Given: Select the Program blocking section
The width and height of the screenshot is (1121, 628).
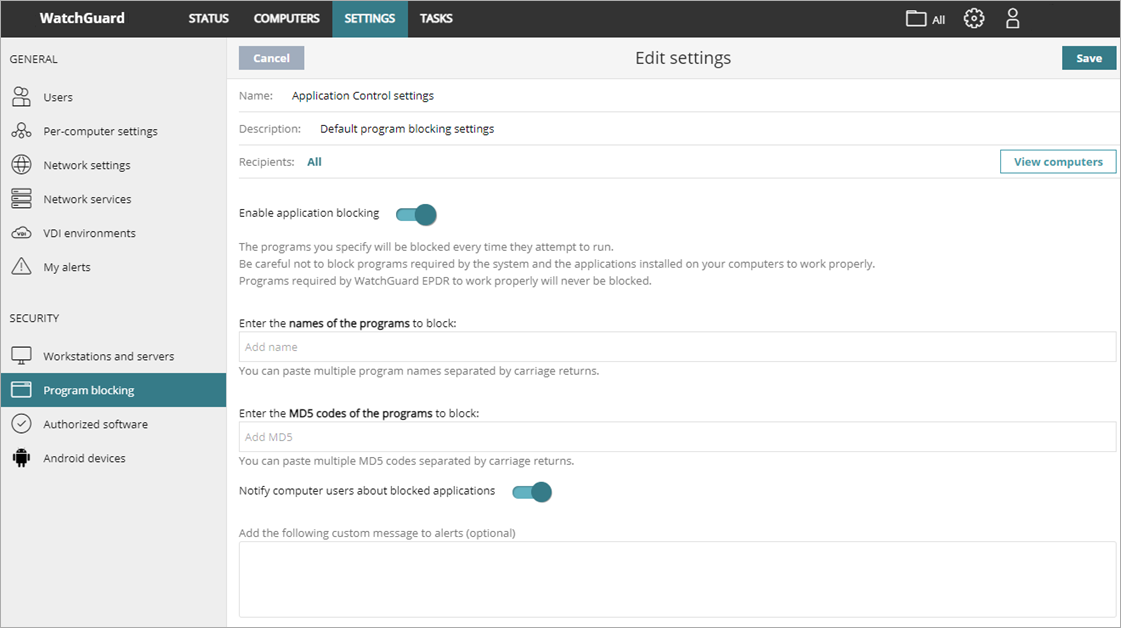Looking at the screenshot, I should tap(88, 389).
